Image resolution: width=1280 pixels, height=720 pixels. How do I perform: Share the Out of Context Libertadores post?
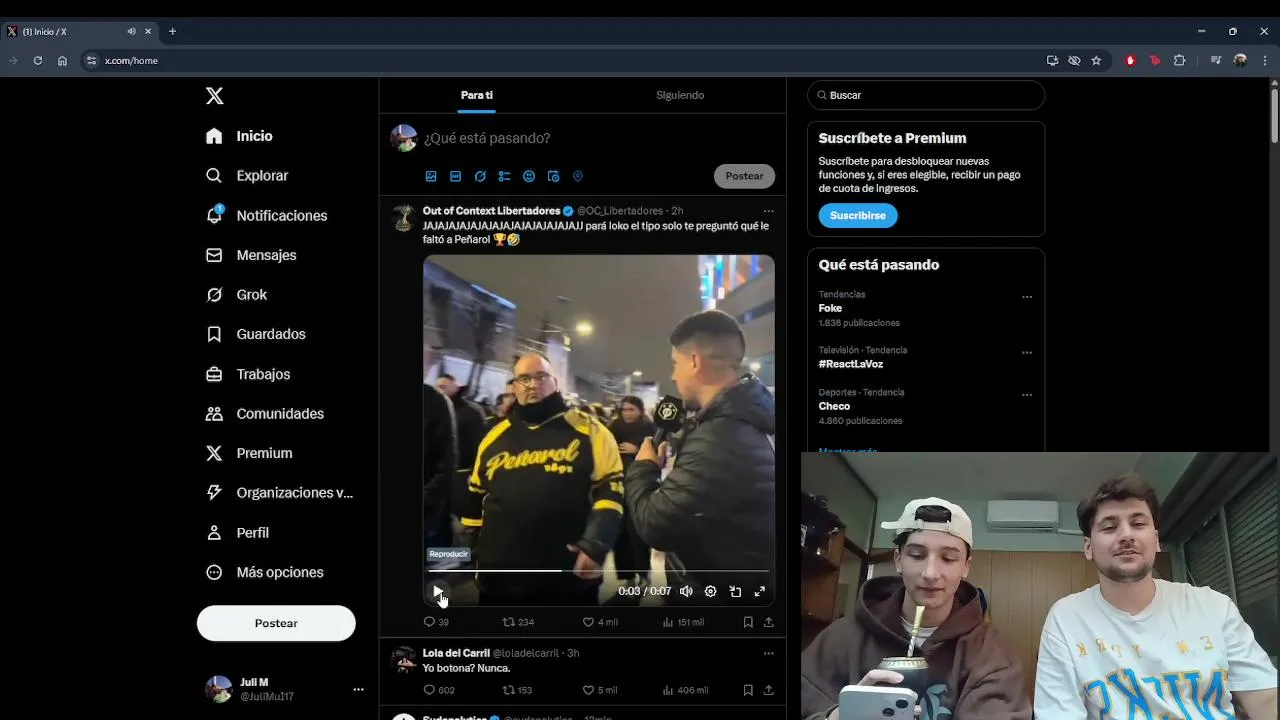tap(768, 622)
